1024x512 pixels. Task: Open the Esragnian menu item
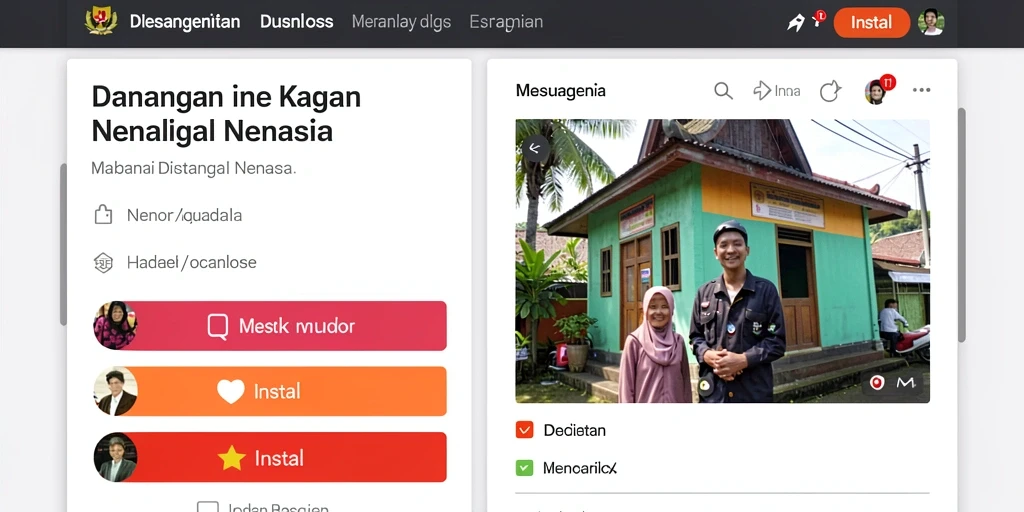[506, 22]
